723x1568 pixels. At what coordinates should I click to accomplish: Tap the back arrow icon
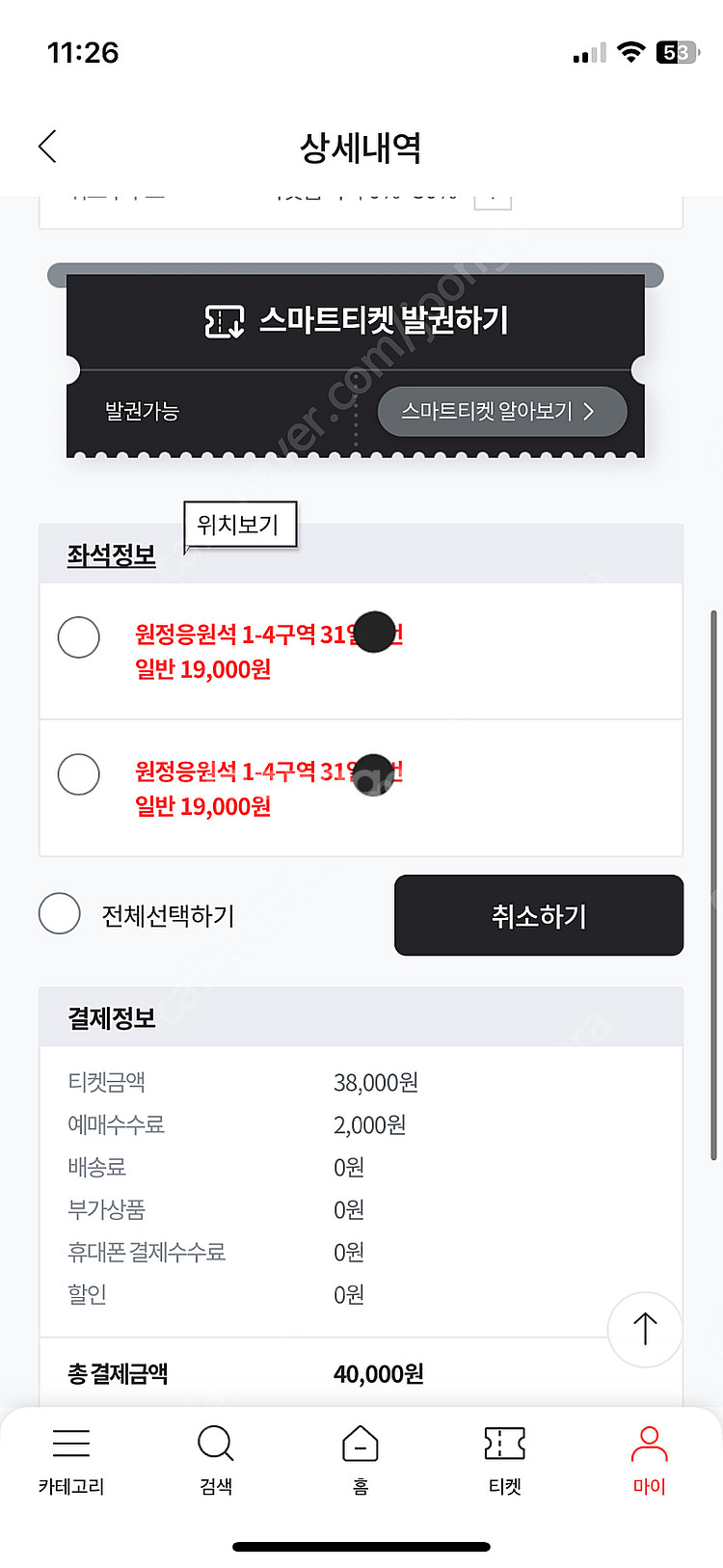pyautogui.click(x=47, y=147)
